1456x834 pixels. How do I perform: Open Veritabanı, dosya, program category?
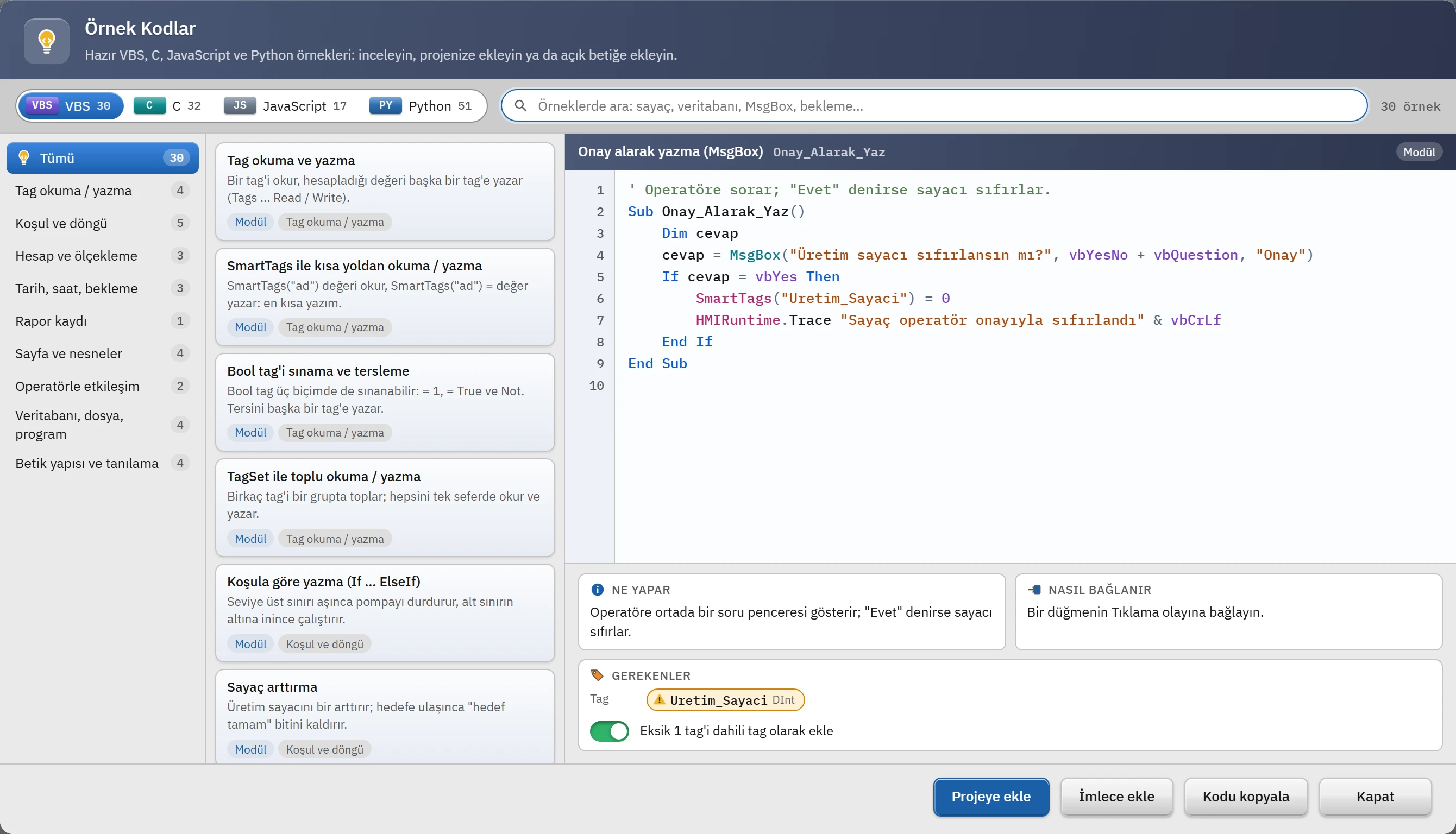[x=103, y=425]
